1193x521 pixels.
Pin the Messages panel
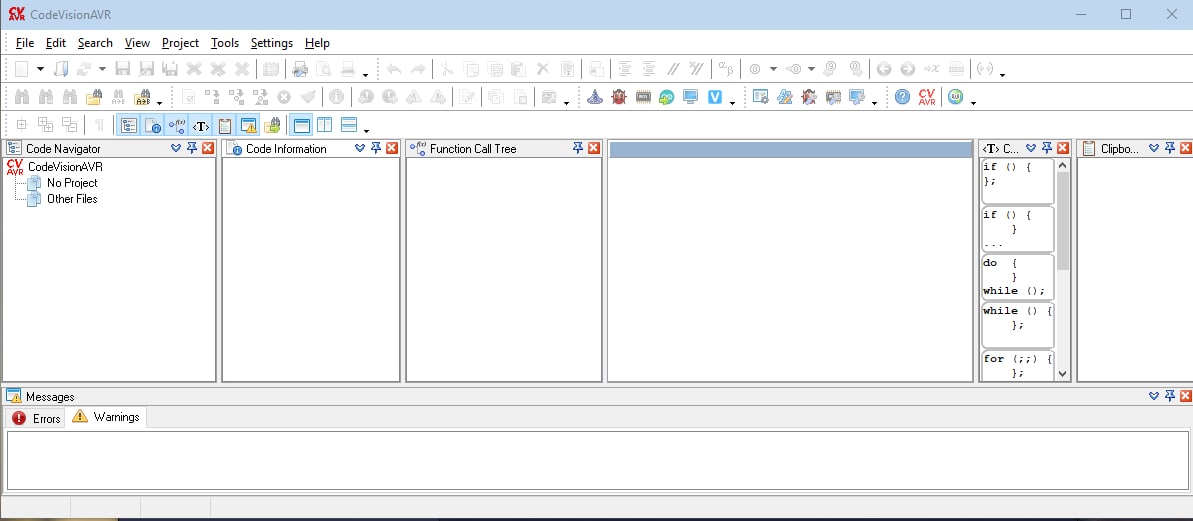click(1170, 396)
